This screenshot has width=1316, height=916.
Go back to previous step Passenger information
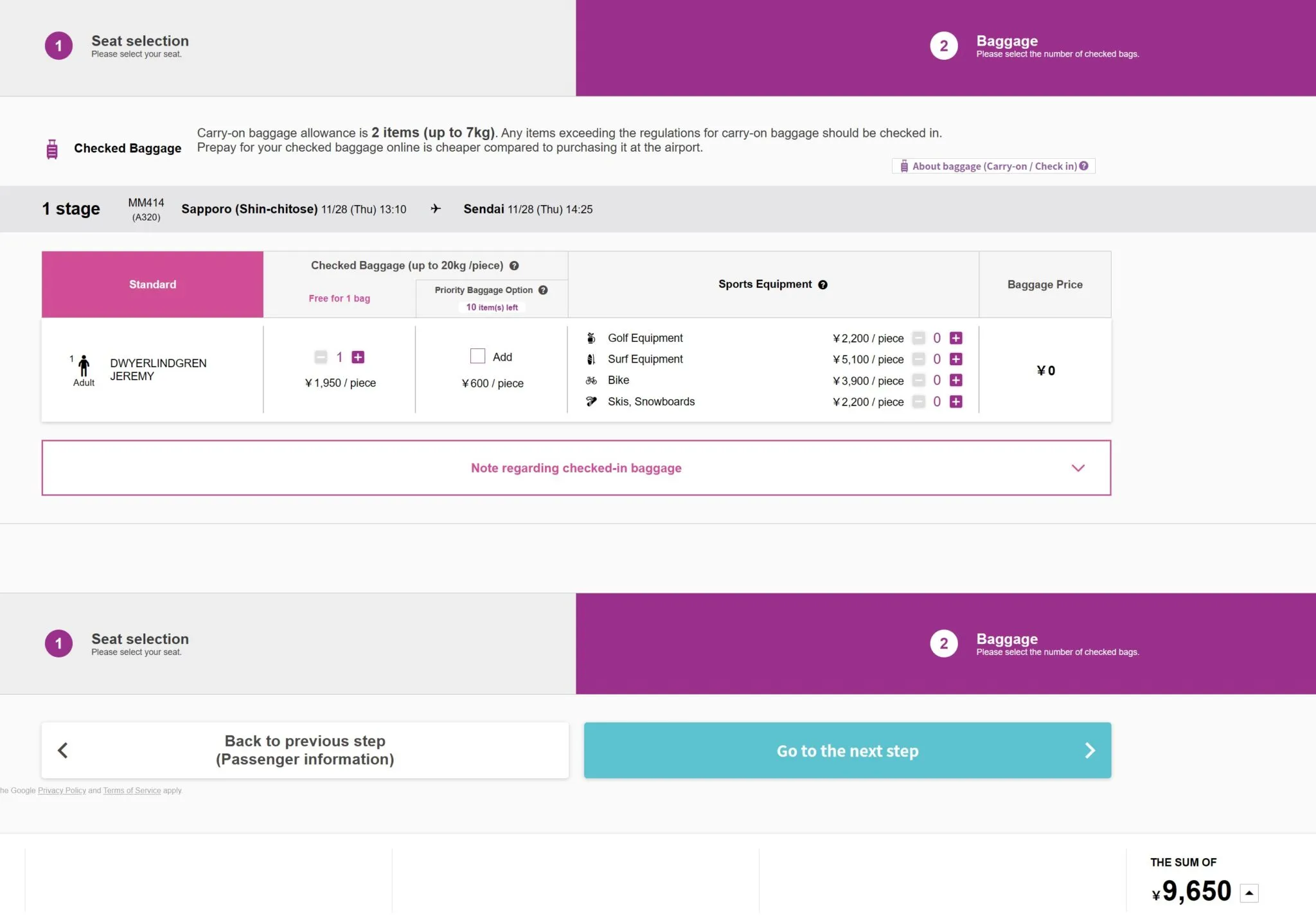tap(305, 750)
